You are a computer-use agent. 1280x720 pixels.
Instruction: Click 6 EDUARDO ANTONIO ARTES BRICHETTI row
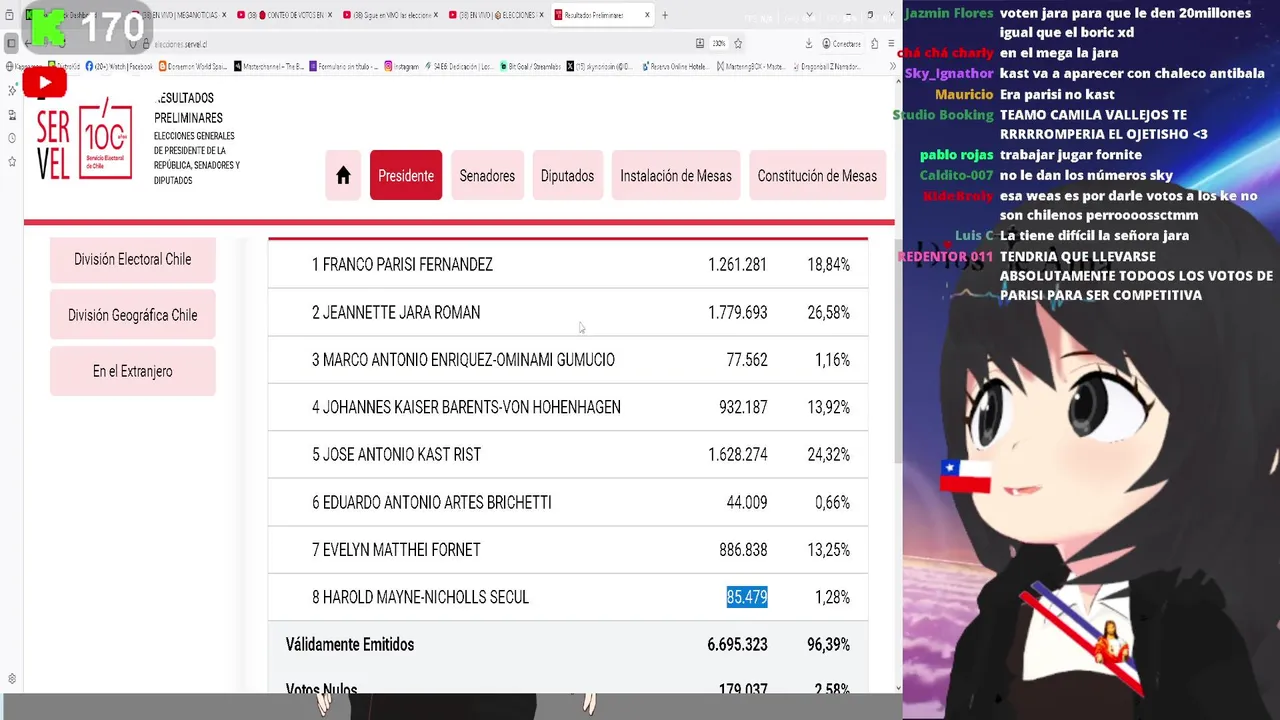[x=568, y=502]
